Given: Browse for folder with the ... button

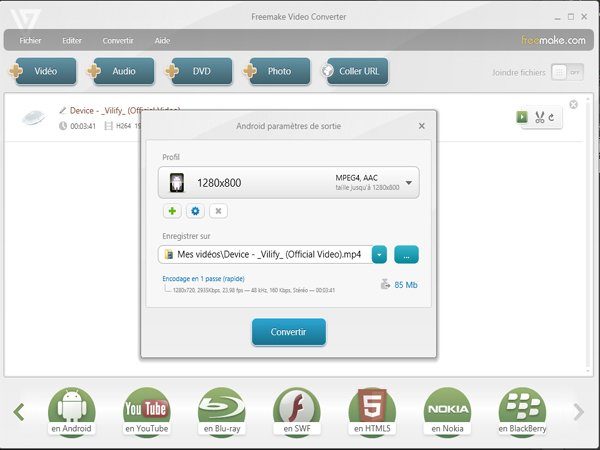Looking at the screenshot, I should click(406, 254).
